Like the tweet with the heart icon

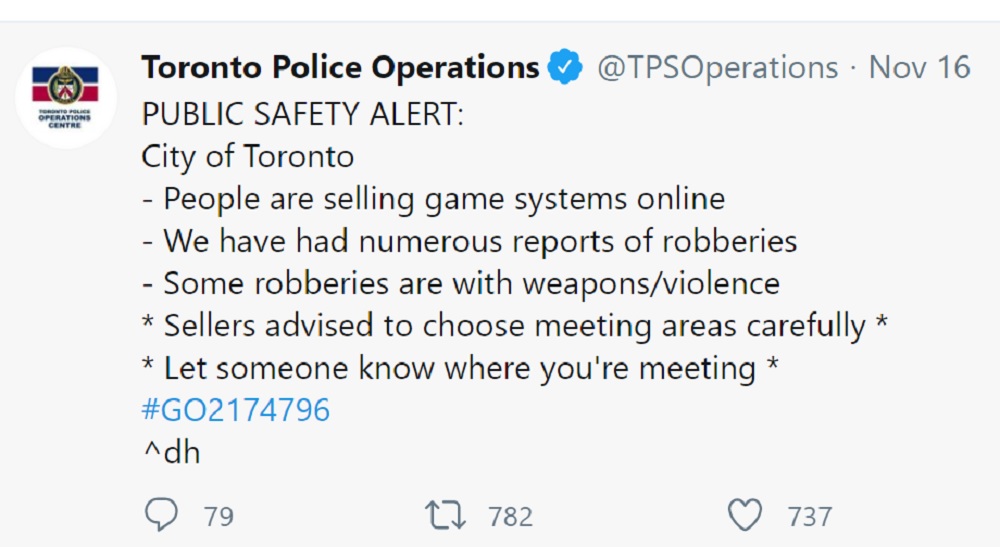[745, 514]
